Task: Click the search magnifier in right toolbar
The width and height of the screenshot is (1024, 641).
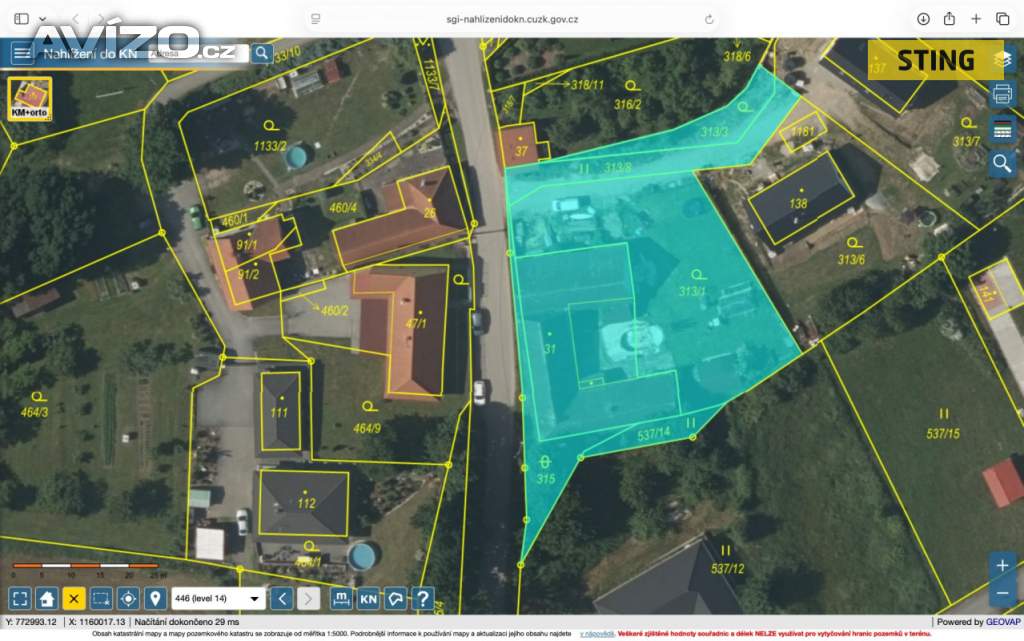Action: click(x=1002, y=163)
